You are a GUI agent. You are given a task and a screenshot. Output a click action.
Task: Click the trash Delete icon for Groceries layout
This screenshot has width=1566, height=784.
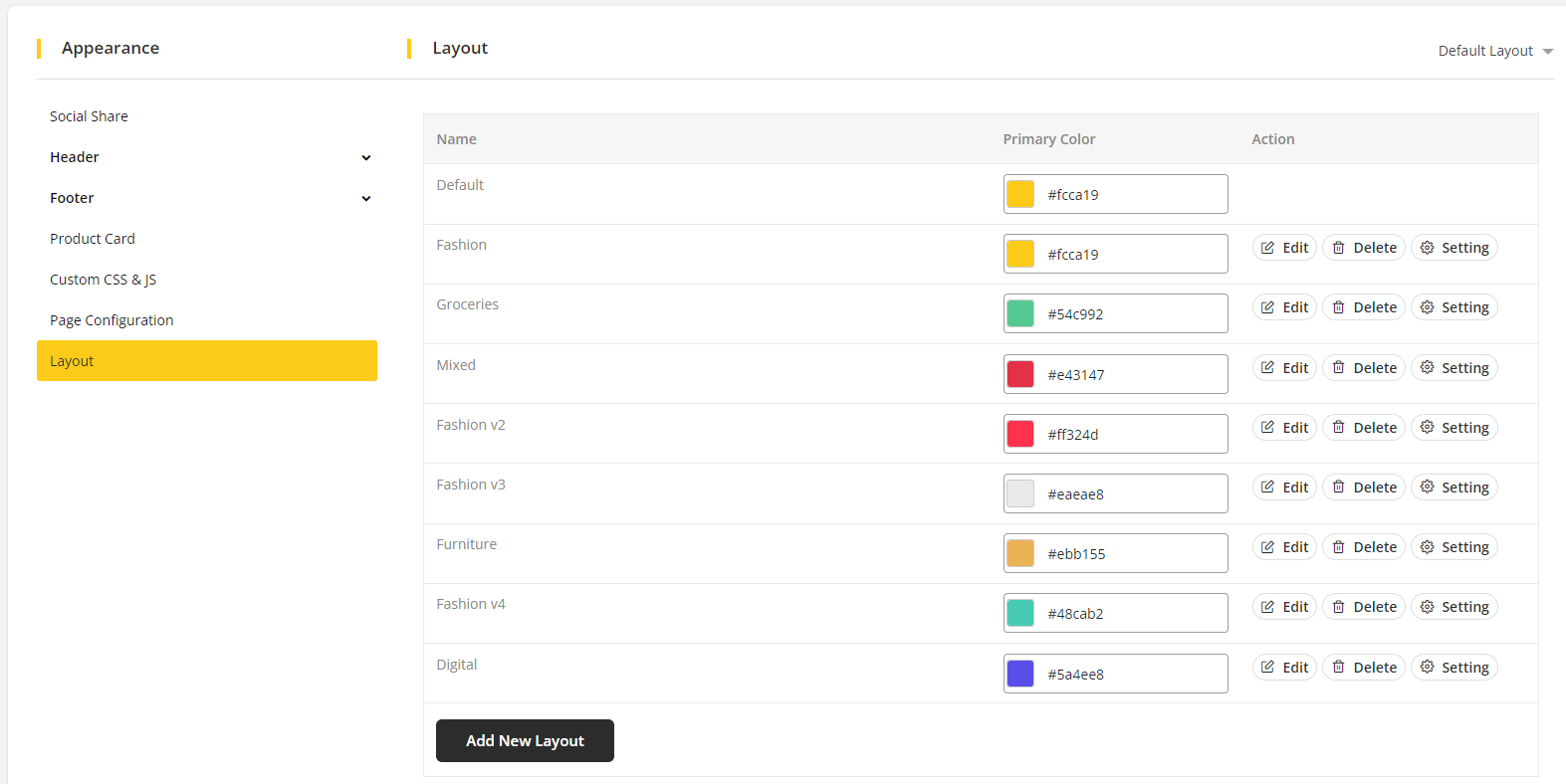click(1339, 307)
